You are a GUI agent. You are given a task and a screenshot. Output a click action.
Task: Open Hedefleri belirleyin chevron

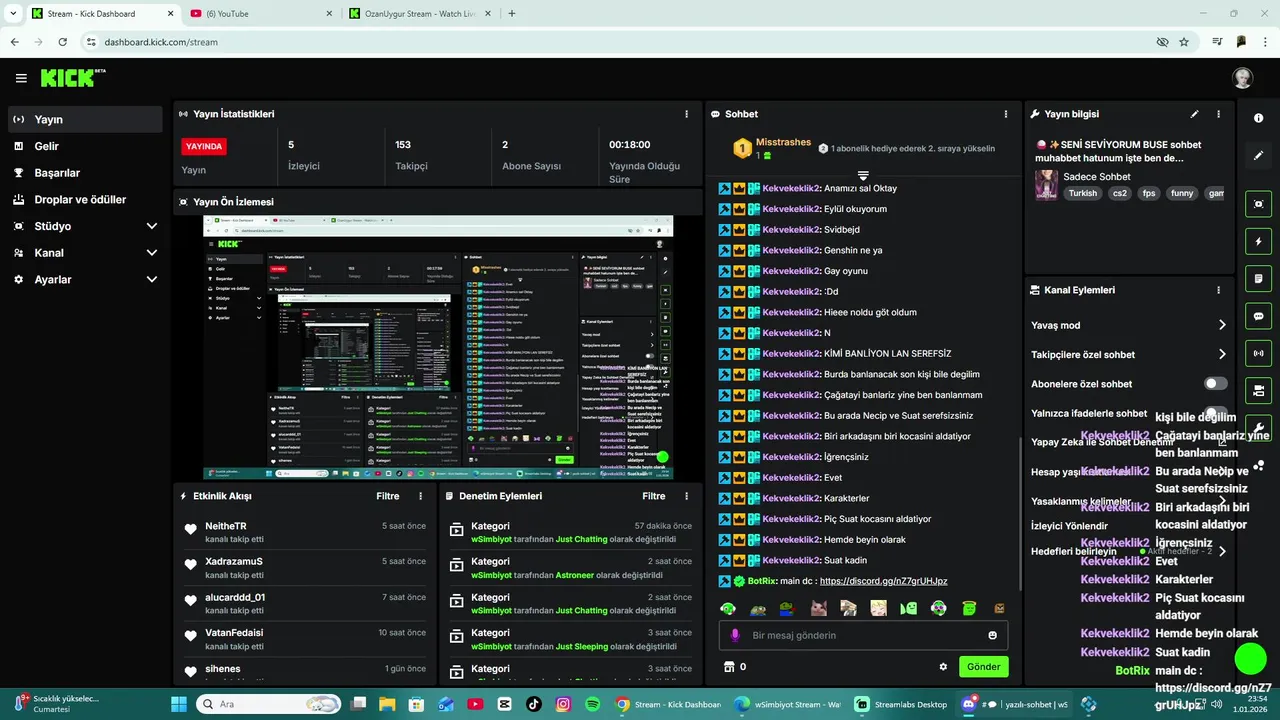click(x=1222, y=551)
